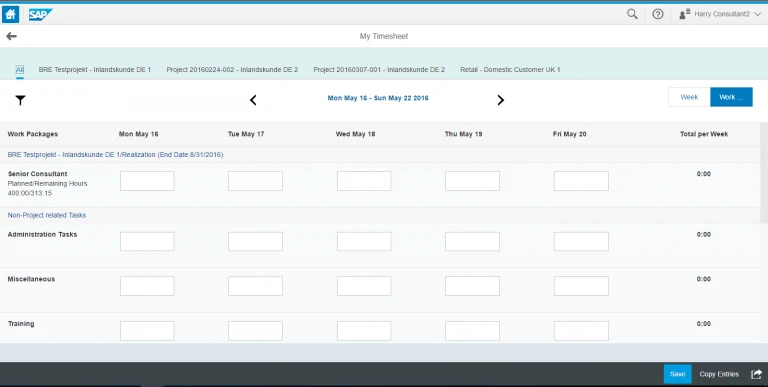Click Senior Consultant Tue May 17 field
This screenshot has width=768, height=387.
pos(255,181)
